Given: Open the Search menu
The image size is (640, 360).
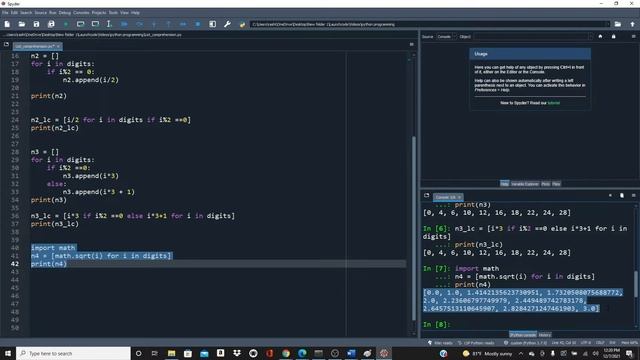Looking at the screenshot, I should 26,13.
